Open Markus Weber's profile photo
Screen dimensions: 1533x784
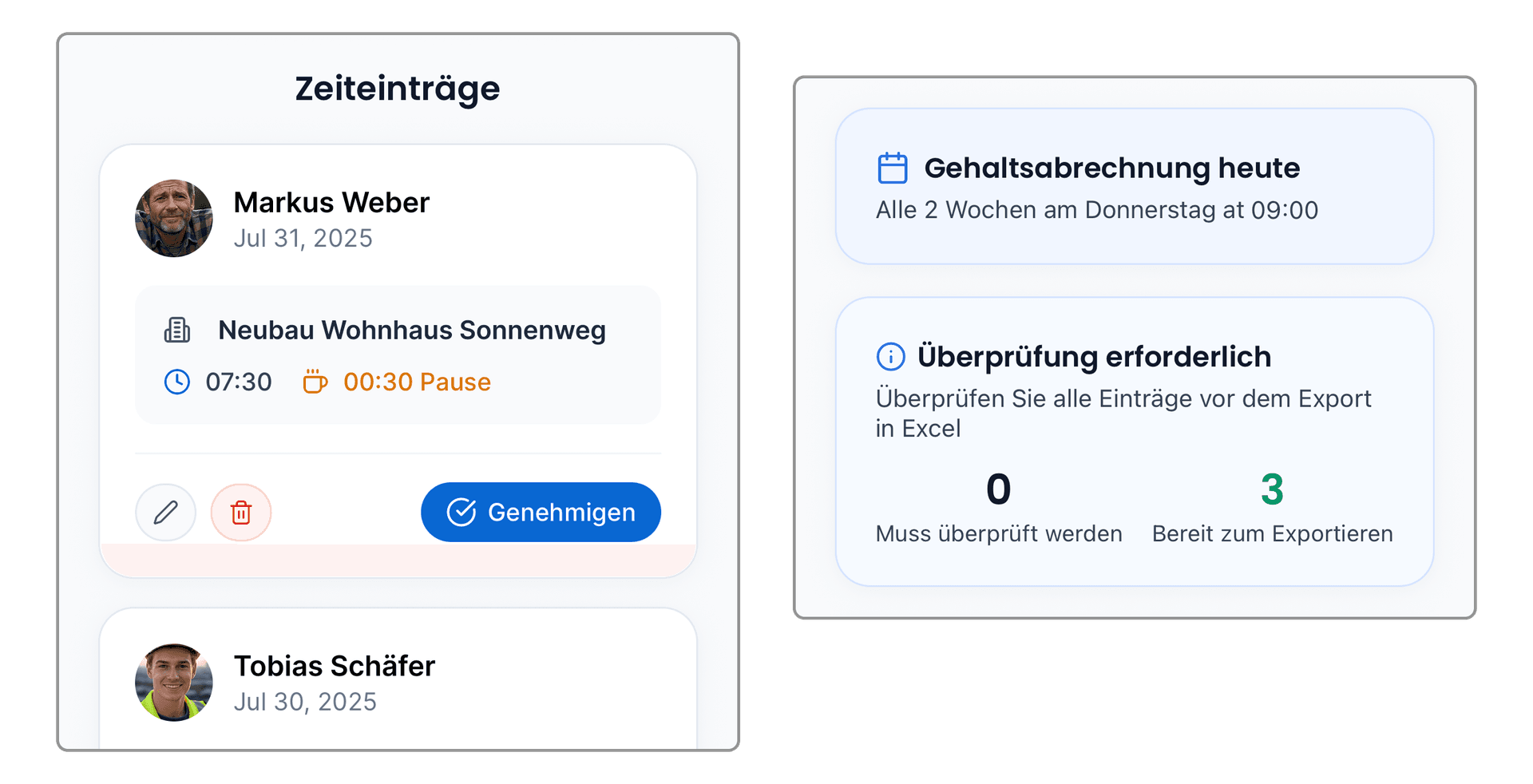[x=174, y=218]
